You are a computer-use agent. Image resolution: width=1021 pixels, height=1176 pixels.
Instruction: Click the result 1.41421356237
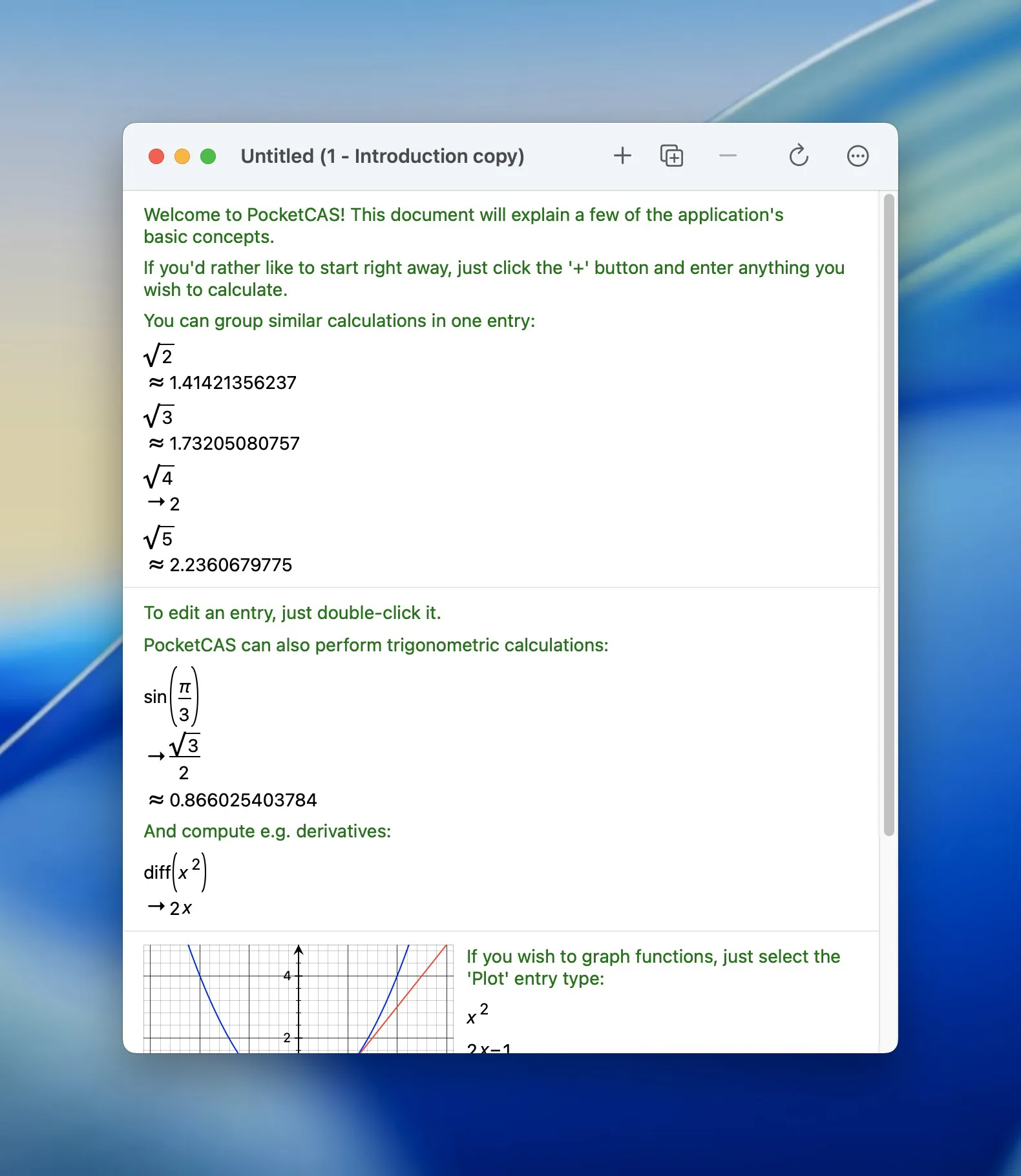232,383
